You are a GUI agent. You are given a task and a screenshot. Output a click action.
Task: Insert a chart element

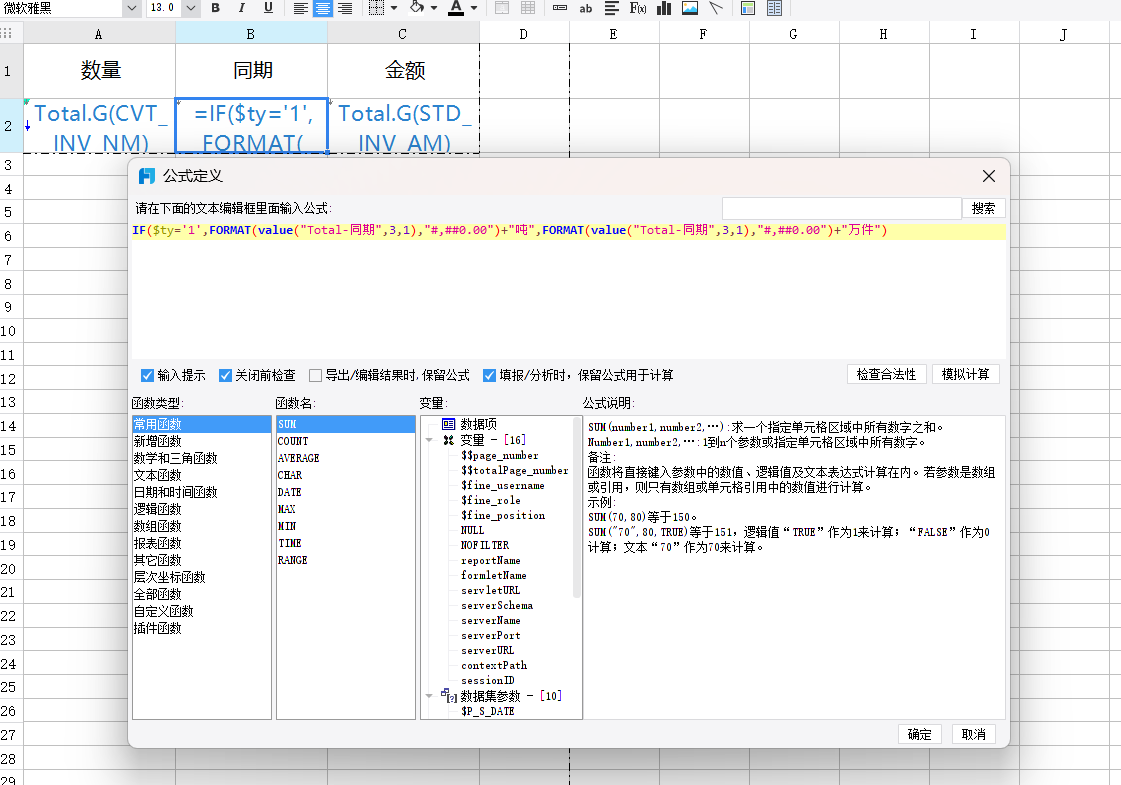[664, 8]
